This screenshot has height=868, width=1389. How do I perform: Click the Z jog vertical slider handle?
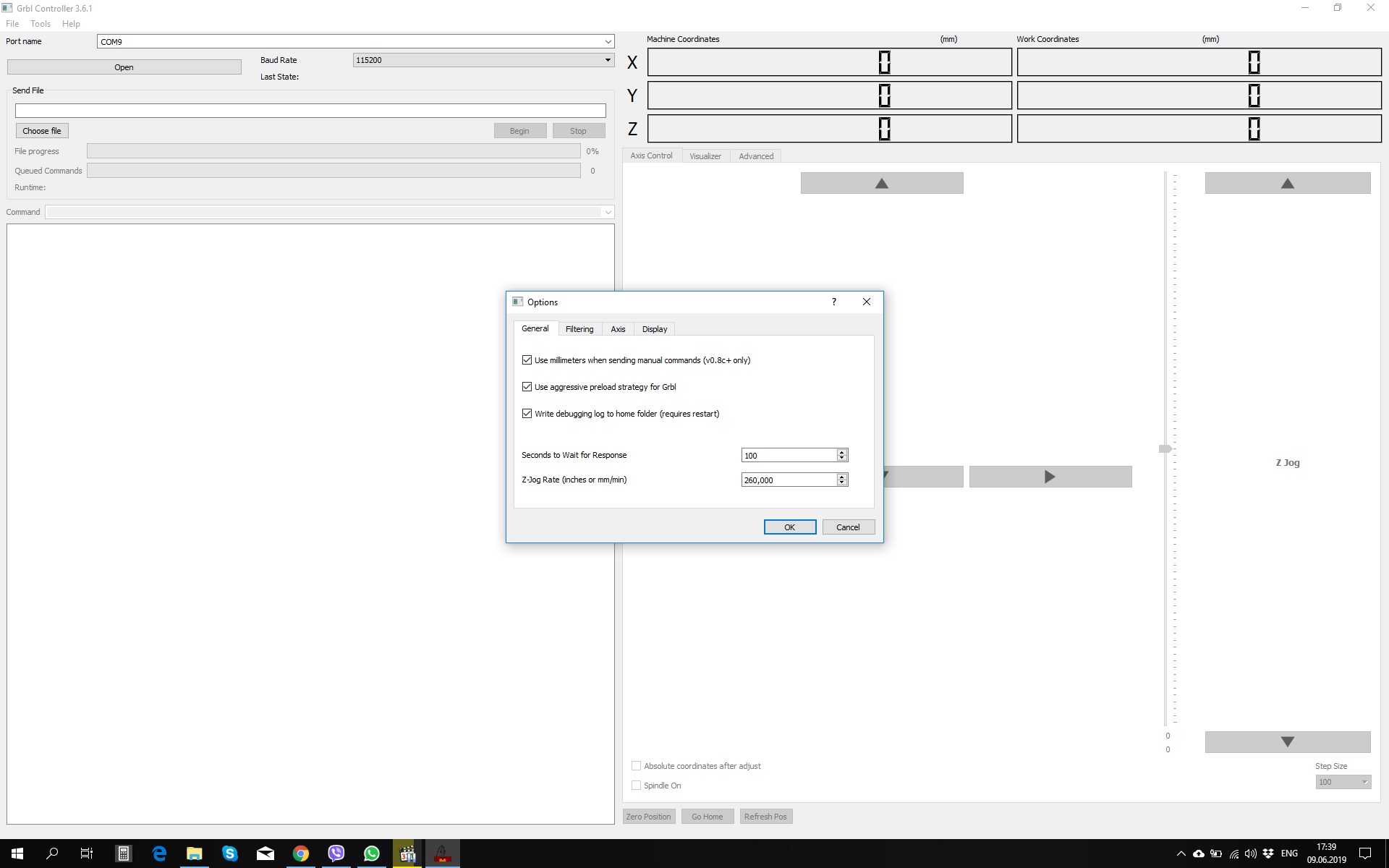point(1165,449)
